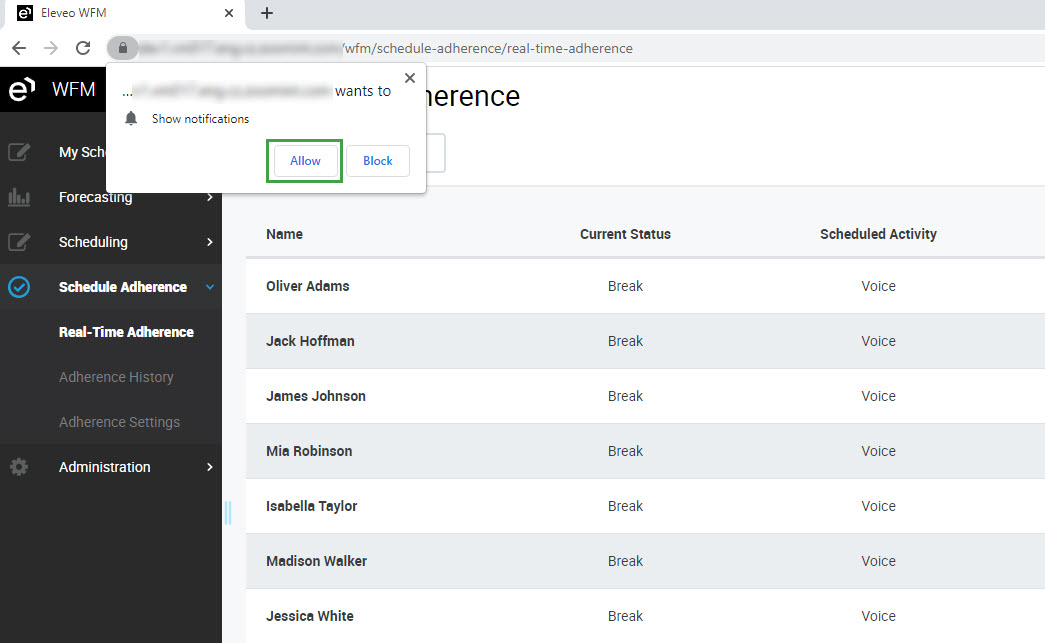
Task: Expand the Administration menu chevron
Action: tap(209, 467)
